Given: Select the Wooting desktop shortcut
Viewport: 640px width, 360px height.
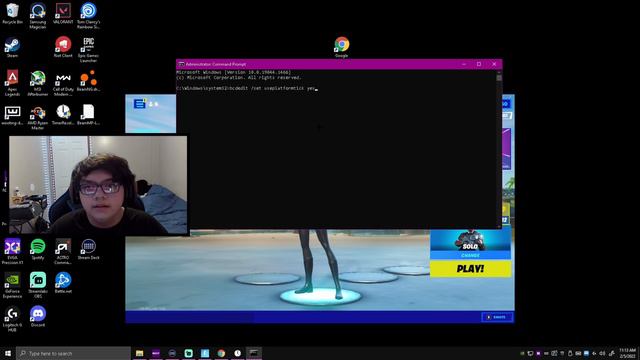Looking at the screenshot, I should coord(12,115).
